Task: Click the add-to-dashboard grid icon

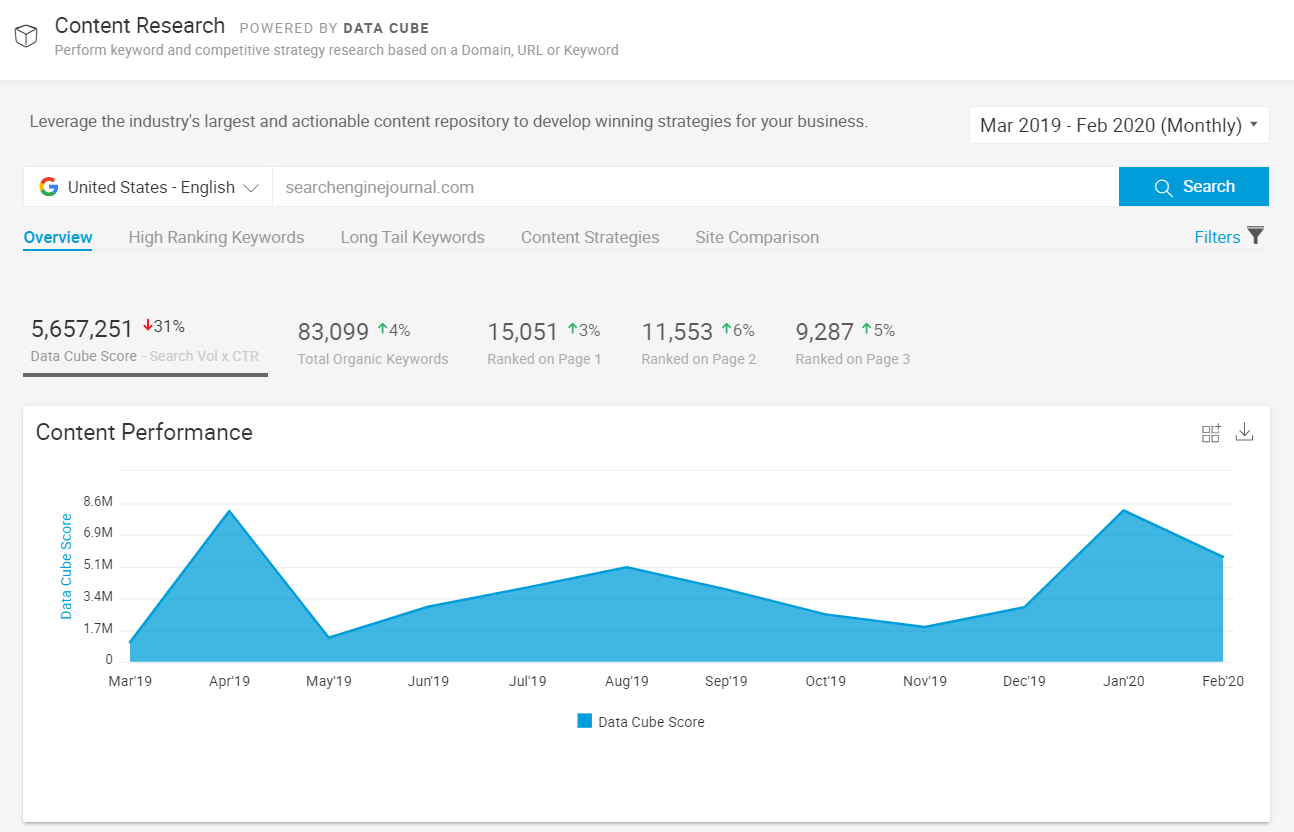Action: 1211,433
